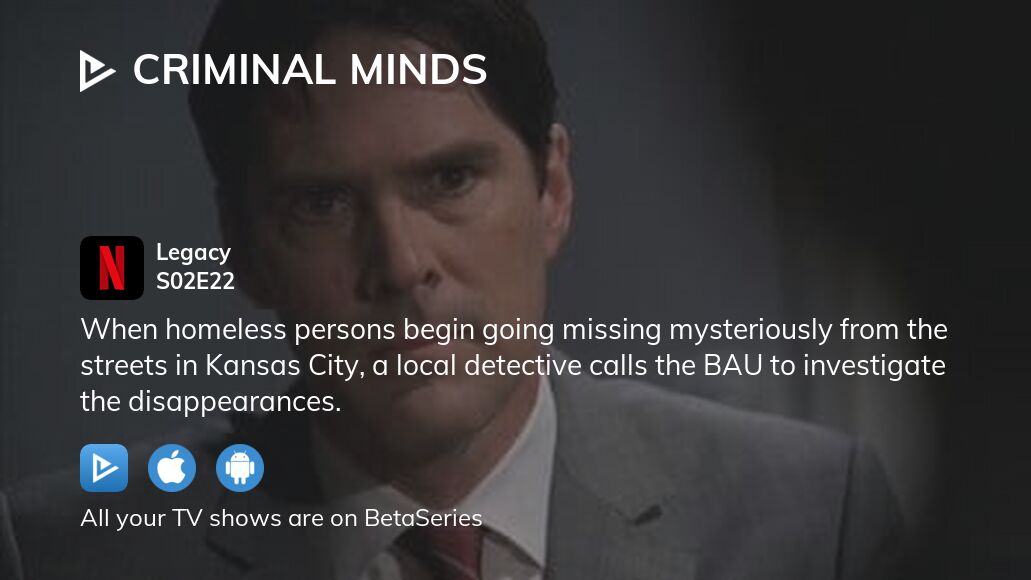Click 'the disappearances.' description line
This screenshot has width=1031, height=580.
point(210,402)
